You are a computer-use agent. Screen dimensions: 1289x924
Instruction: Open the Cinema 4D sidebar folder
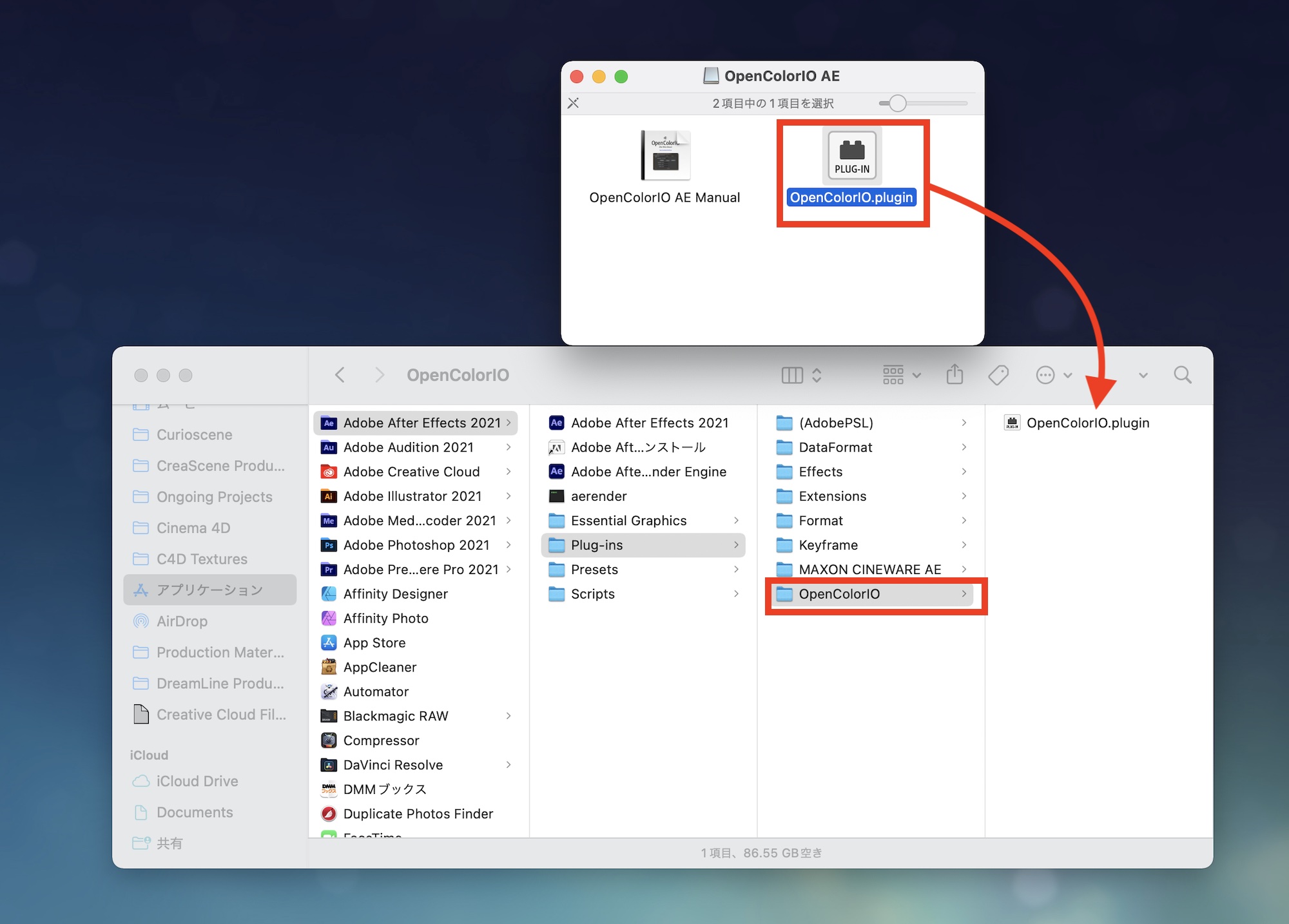coord(193,528)
